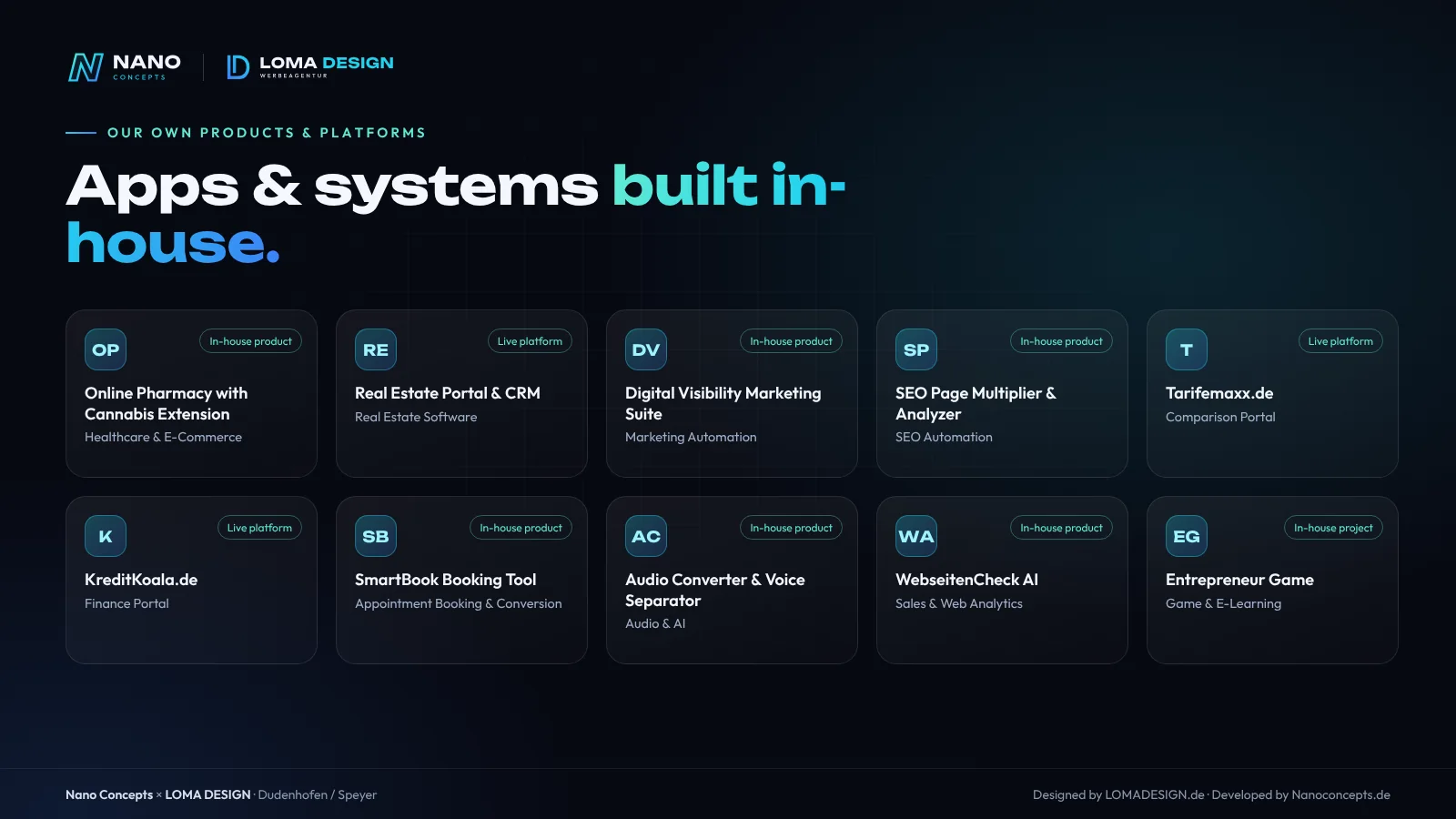
Task: Click Nano Concepts × LOMA DESIGN footer text
Action: pyautogui.click(x=158, y=794)
